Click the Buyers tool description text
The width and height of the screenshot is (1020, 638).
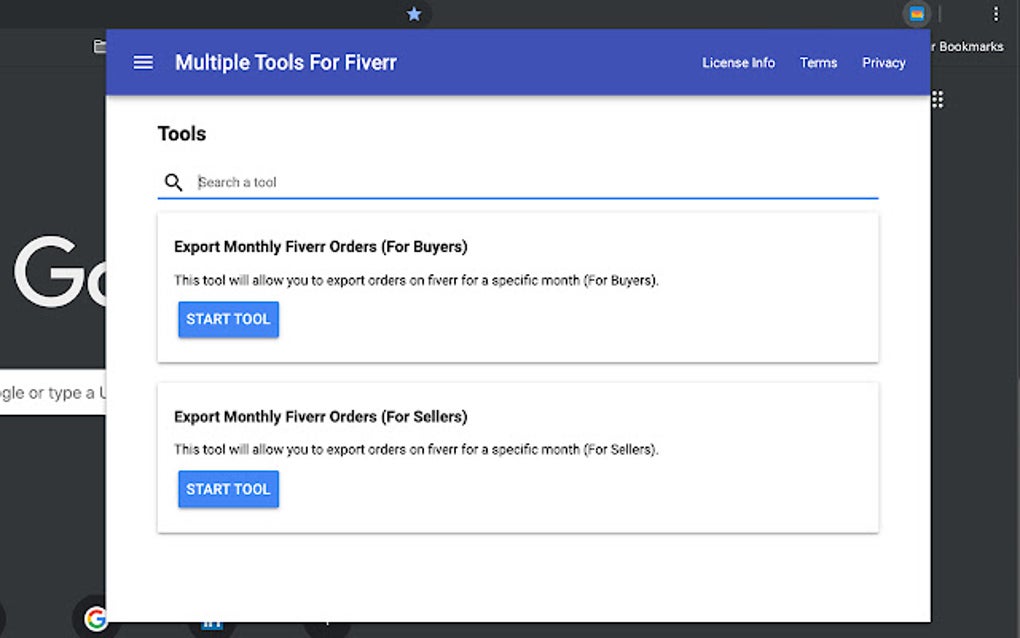coord(416,280)
